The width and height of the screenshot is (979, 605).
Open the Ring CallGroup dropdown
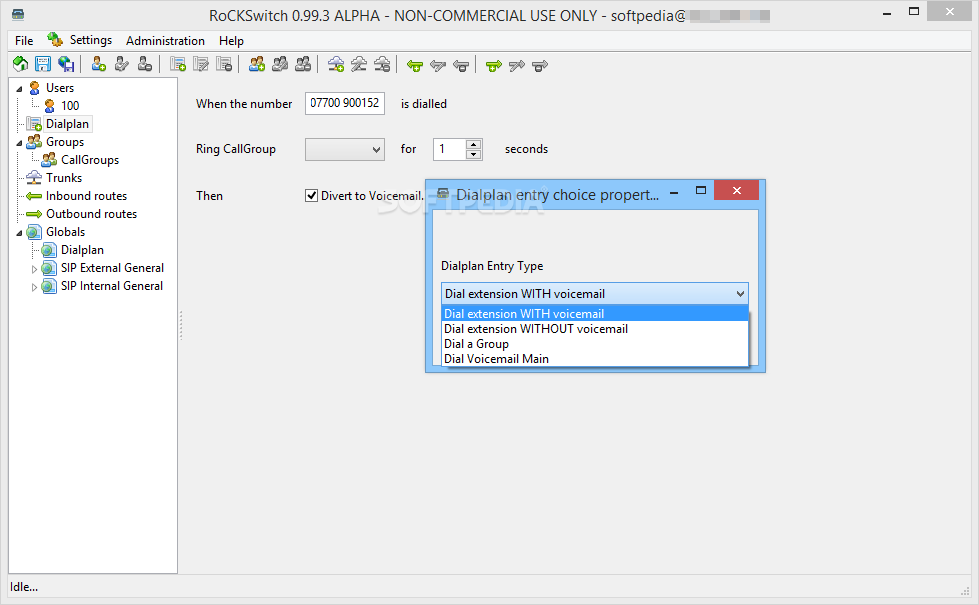[345, 149]
